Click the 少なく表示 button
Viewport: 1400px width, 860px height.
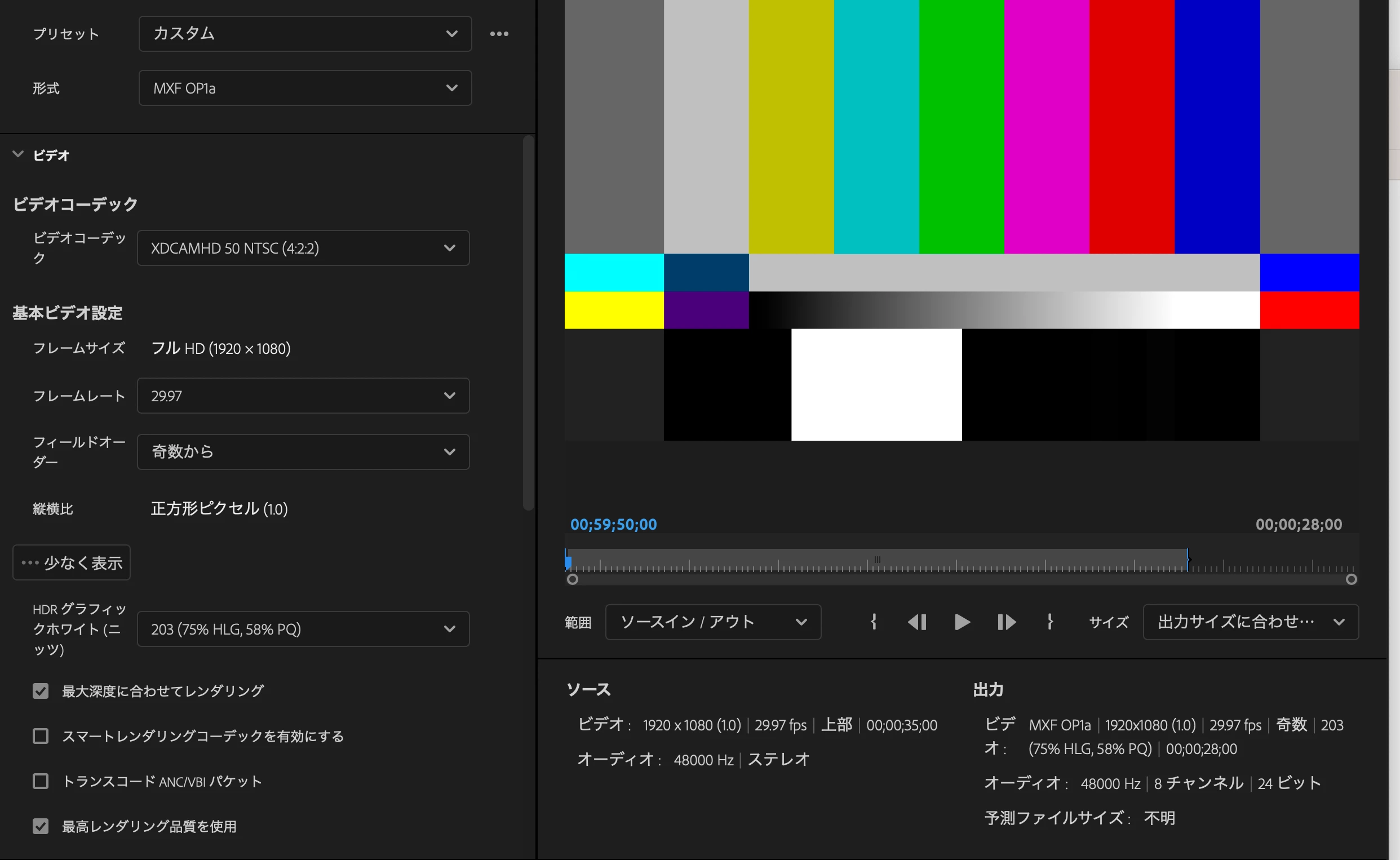click(x=72, y=562)
